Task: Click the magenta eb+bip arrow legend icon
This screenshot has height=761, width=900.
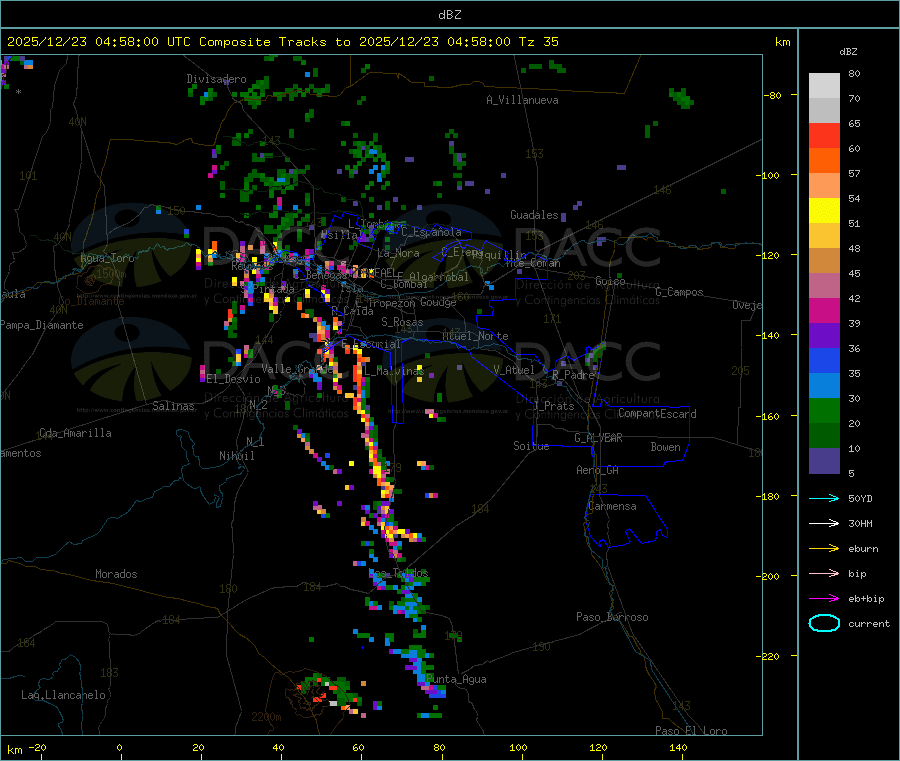Action: (824, 599)
